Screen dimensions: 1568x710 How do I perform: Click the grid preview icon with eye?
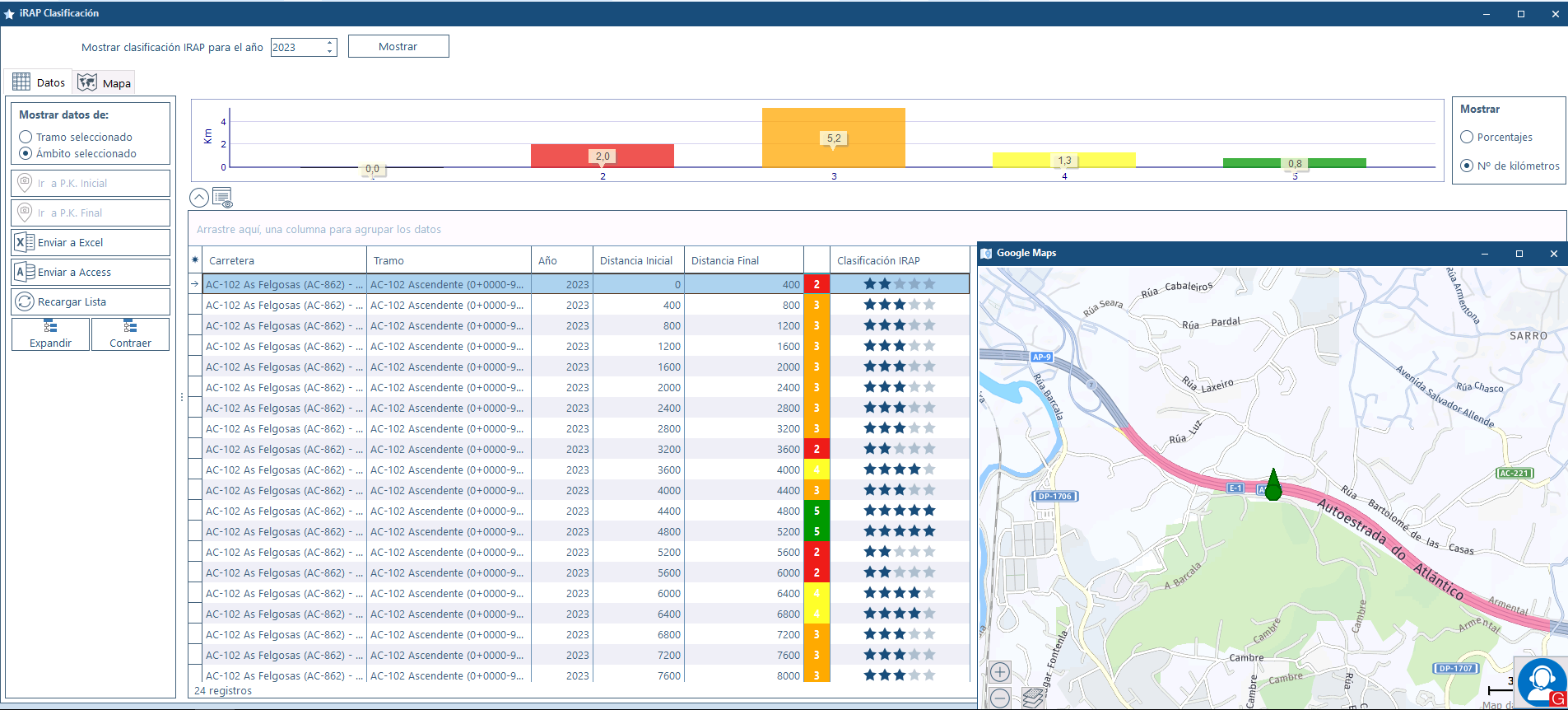pos(222,198)
